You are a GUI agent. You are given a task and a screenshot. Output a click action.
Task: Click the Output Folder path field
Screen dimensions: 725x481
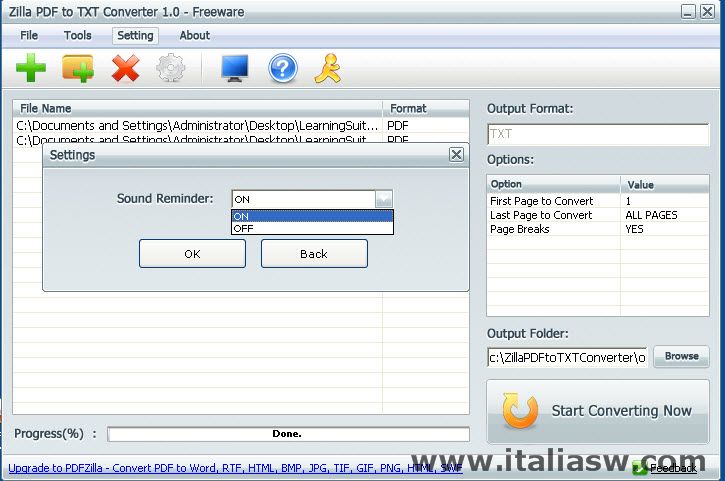coord(567,358)
